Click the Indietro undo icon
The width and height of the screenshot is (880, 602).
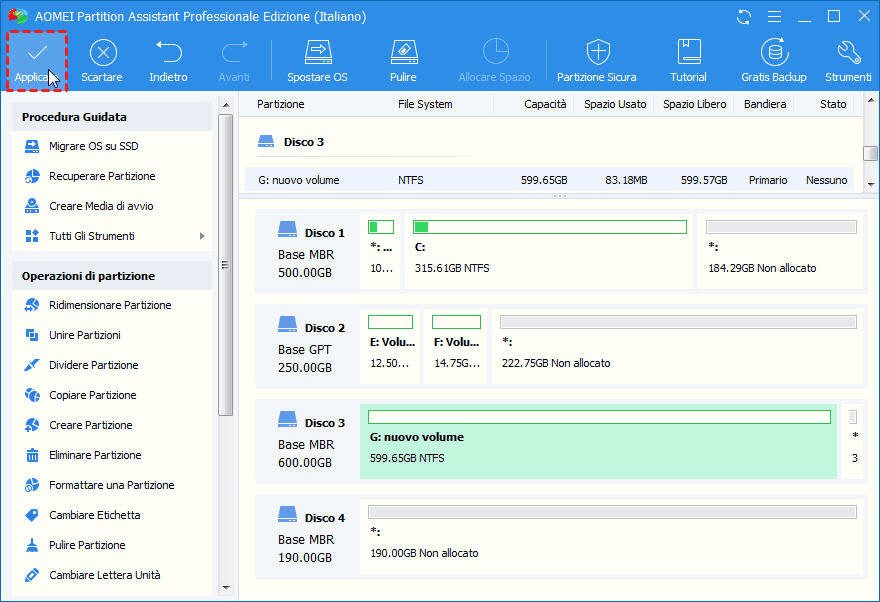(168, 56)
